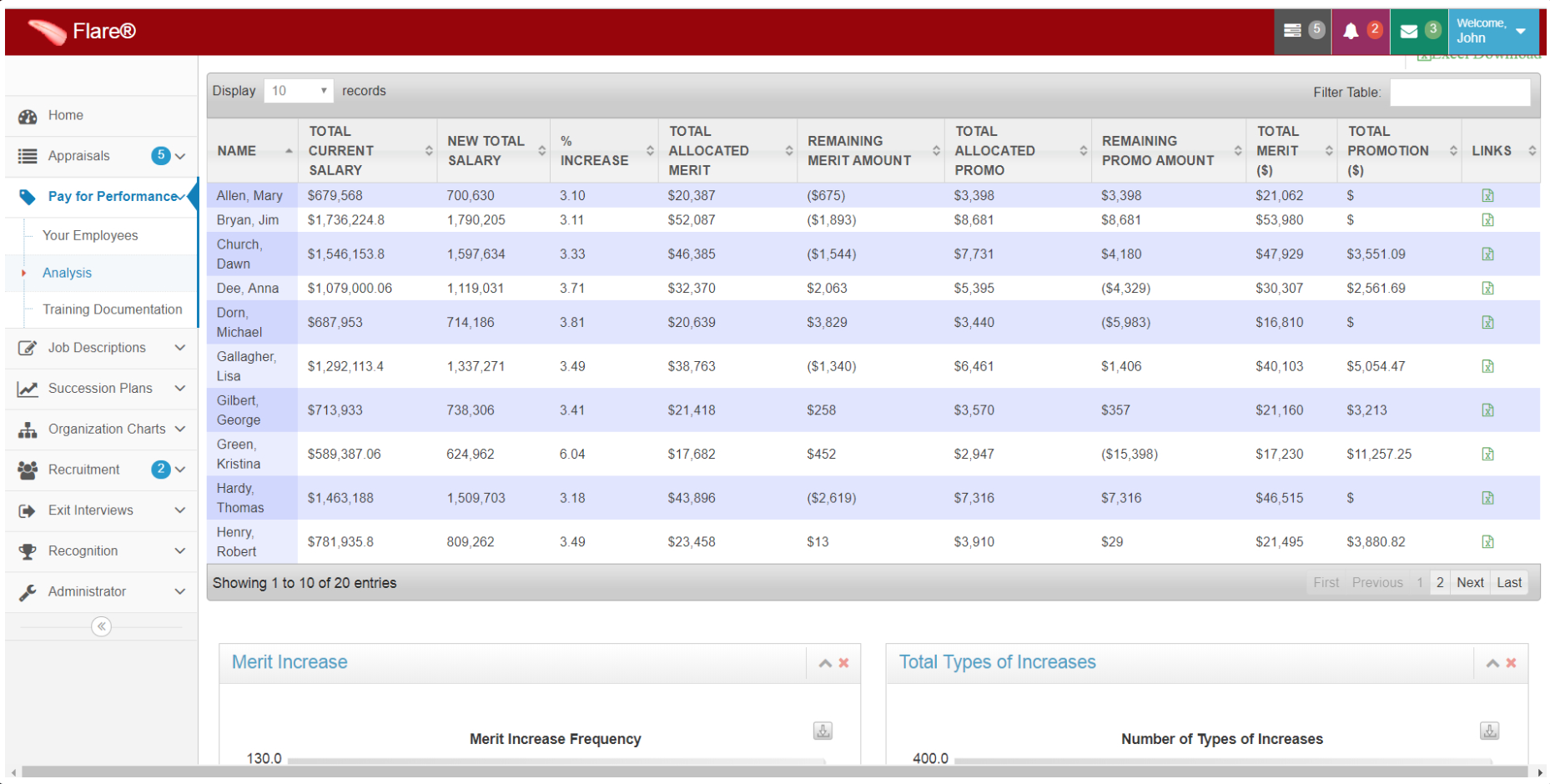Collapse the Total Types of Increases panel
Viewport: 1550px width, 784px height.
click(x=1492, y=663)
